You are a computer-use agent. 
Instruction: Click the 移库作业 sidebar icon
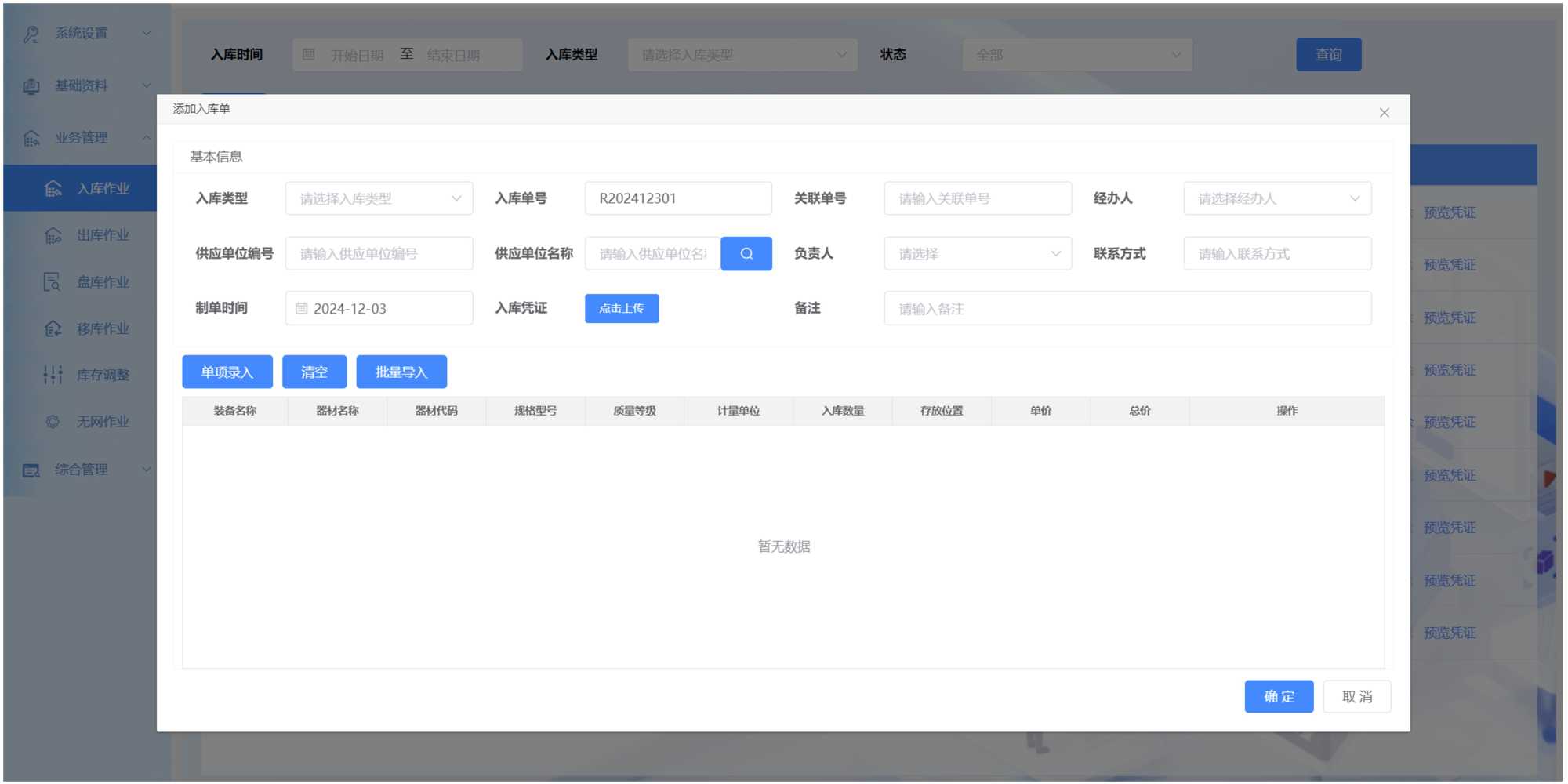coord(53,328)
